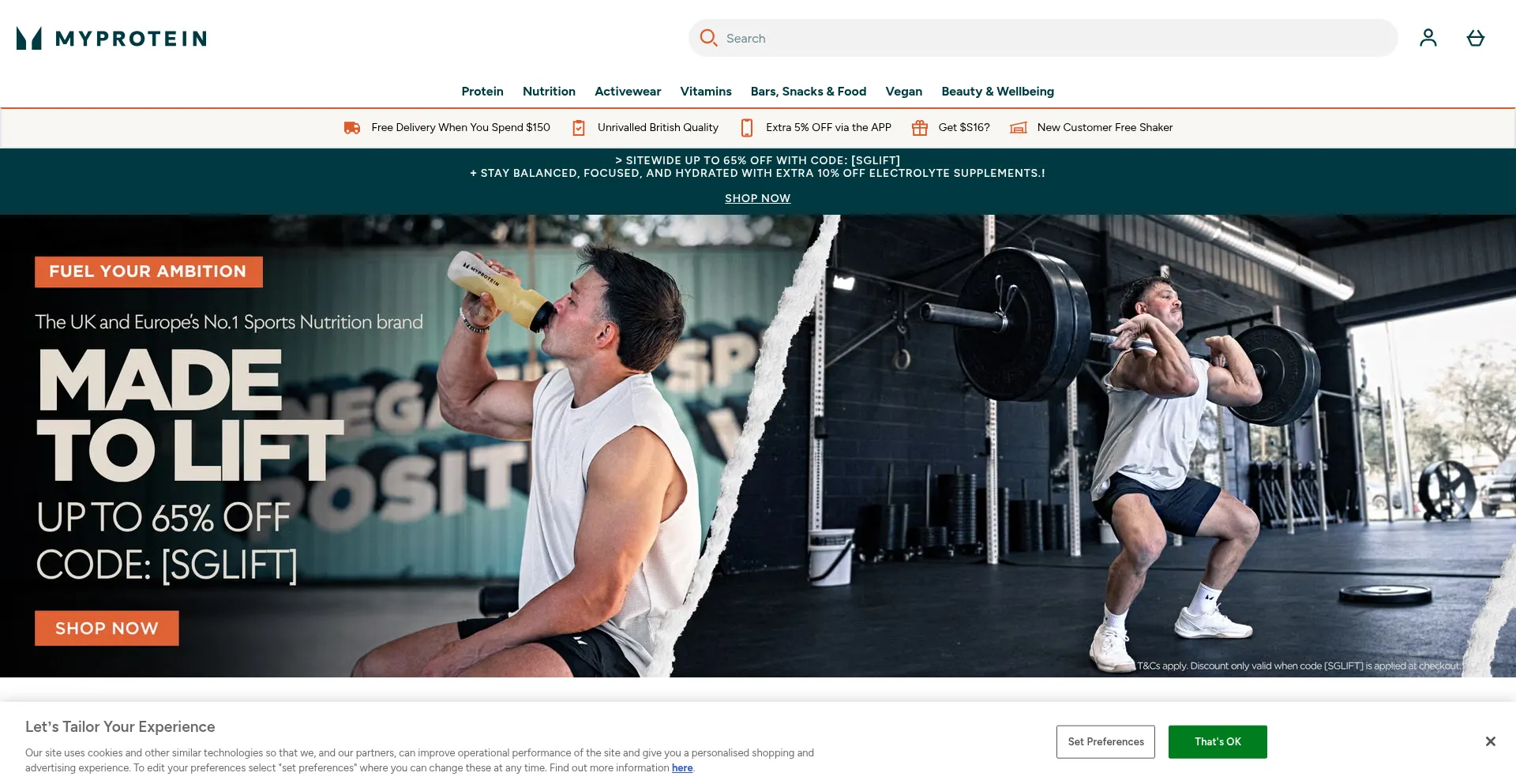Close the cookie banner
1516x784 pixels.
(1490, 741)
